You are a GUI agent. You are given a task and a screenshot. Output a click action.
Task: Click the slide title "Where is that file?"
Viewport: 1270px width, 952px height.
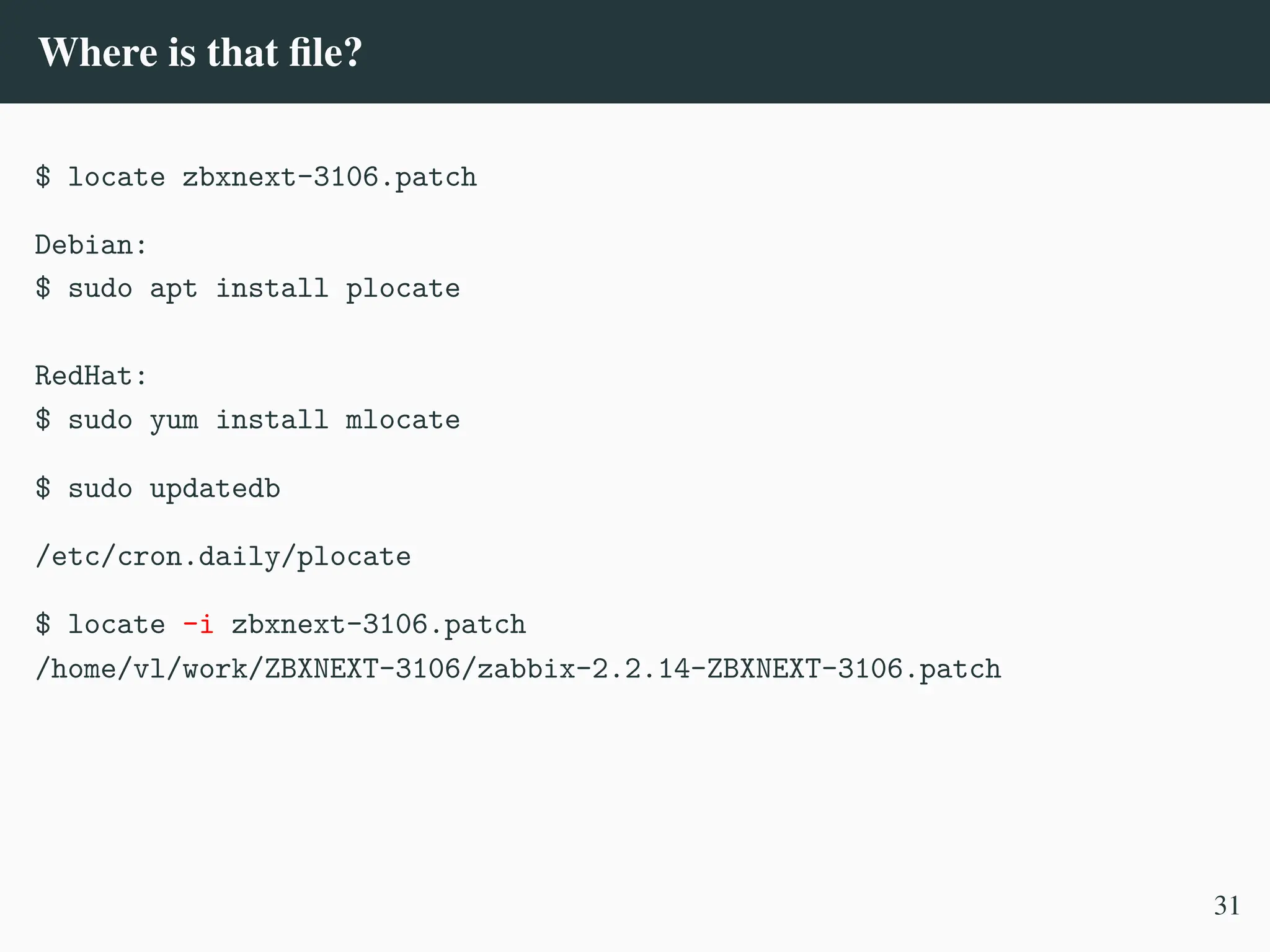(200, 52)
